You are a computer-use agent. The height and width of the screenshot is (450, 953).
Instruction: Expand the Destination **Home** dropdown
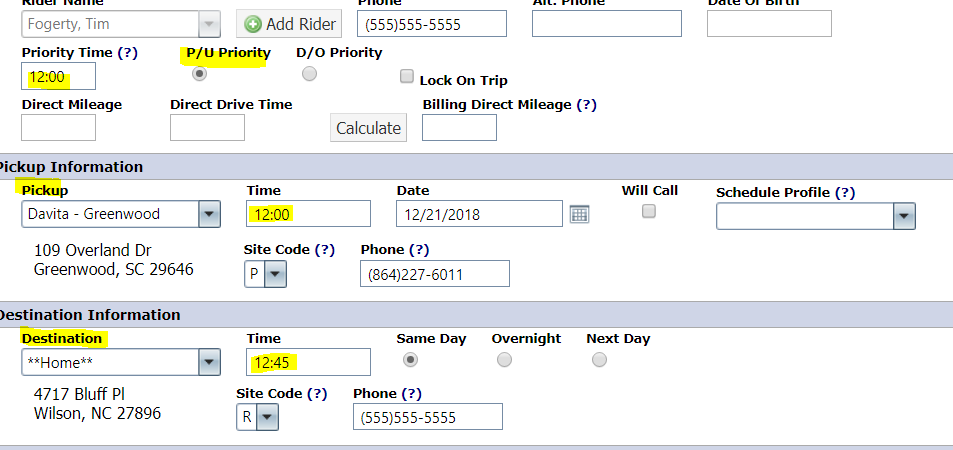click(209, 362)
